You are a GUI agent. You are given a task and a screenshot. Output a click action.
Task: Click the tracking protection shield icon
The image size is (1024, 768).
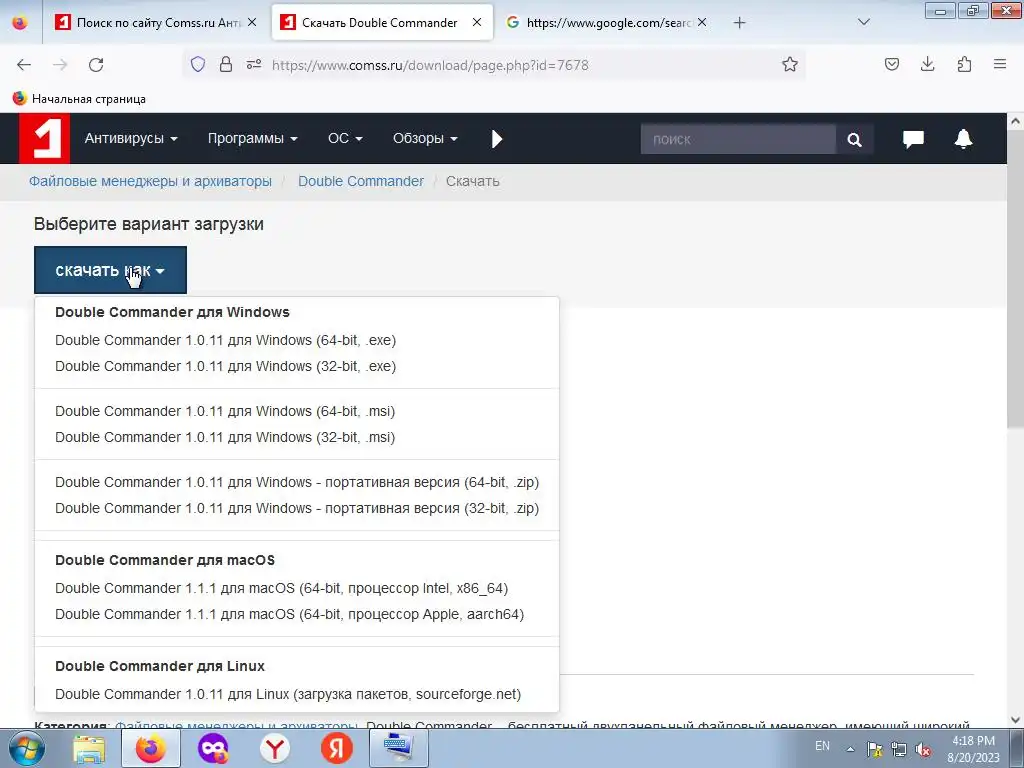click(x=198, y=64)
